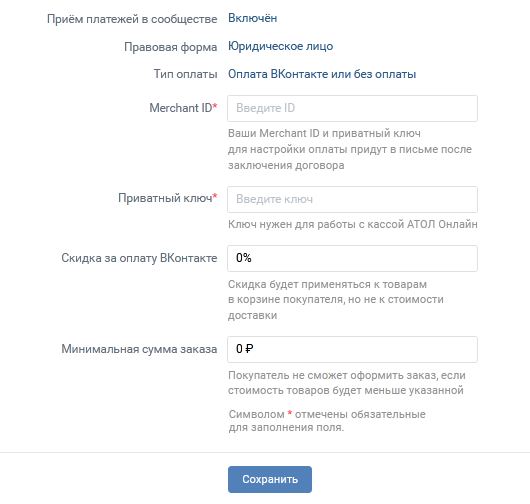The width and height of the screenshot is (530, 504).
Task: Open the 'Включён' payment acceptance dropdown
Action: 252,18
